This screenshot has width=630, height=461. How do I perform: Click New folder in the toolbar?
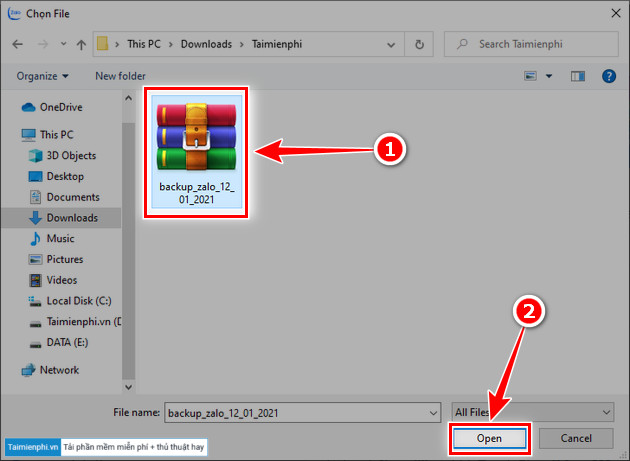click(x=119, y=76)
